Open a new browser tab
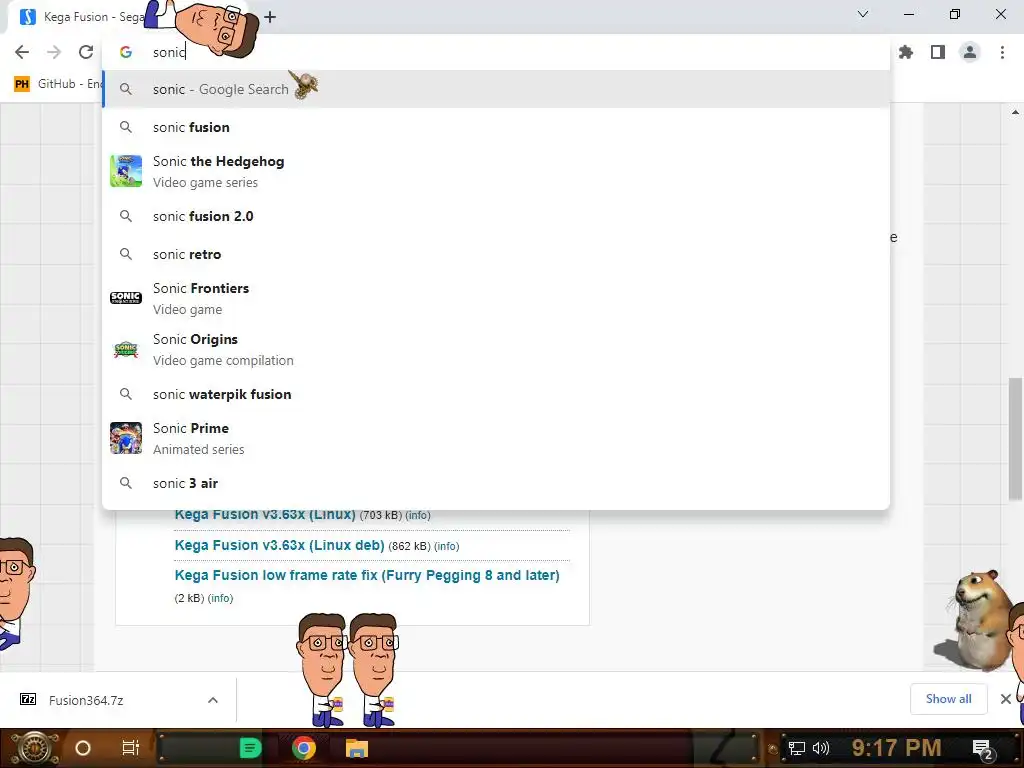Image resolution: width=1024 pixels, height=768 pixels. (x=270, y=17)
